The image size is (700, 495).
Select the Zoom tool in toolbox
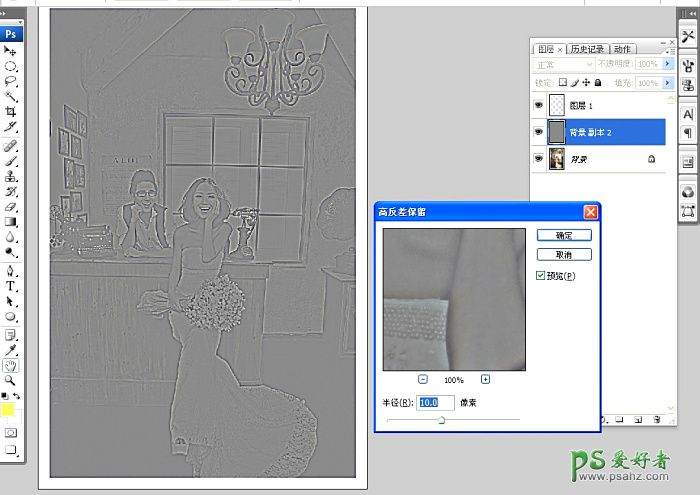pyautogui.click(x=11, y=380)
